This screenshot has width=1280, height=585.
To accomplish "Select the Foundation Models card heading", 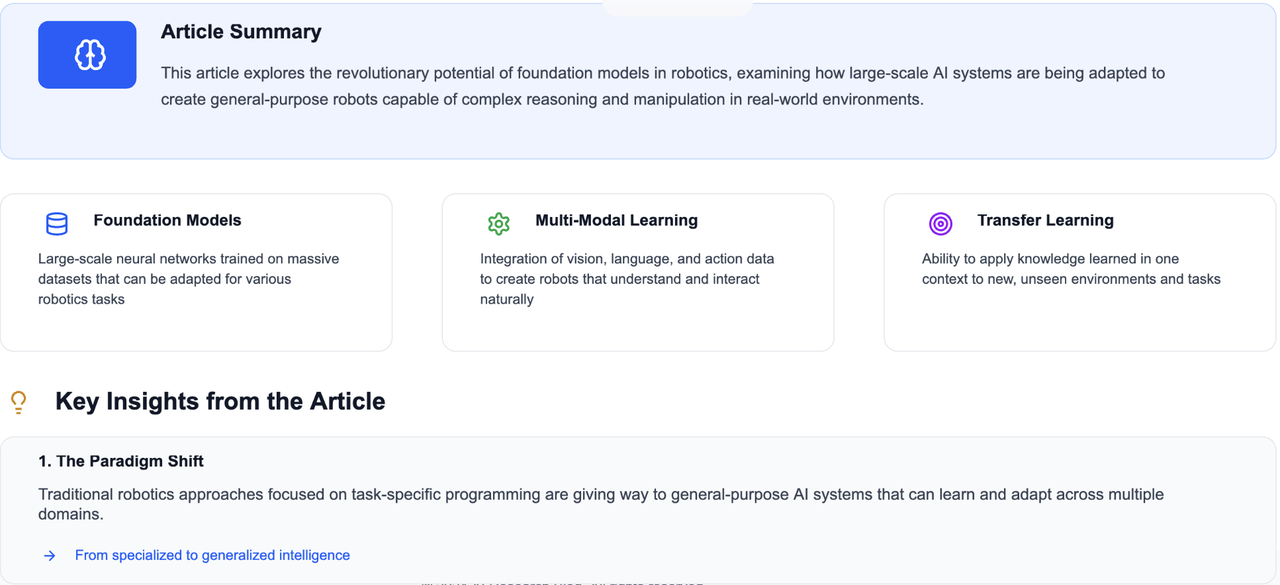I will point(167,220).
